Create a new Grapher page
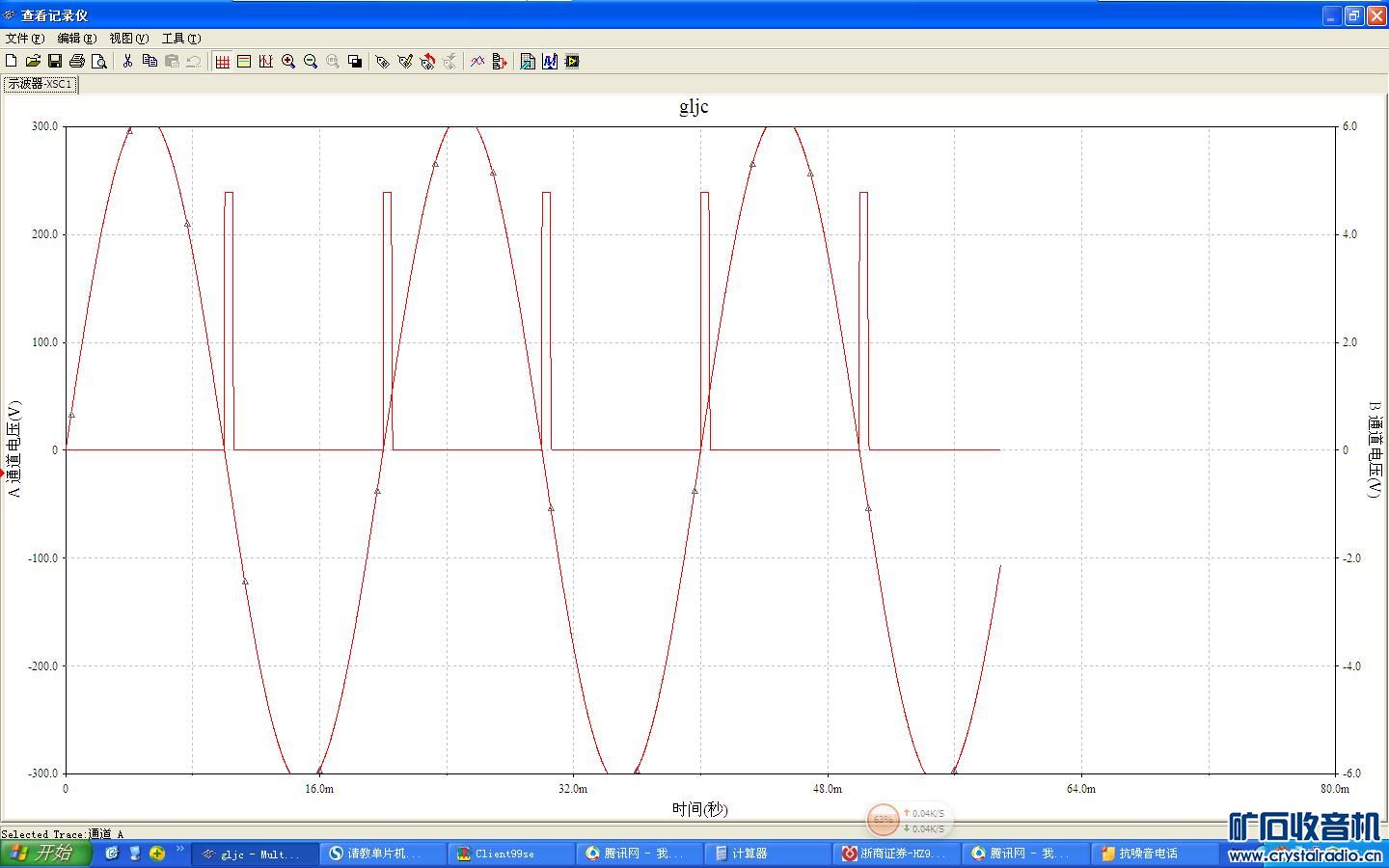This screenshot has width=1389, height=868. pyautogui.click(x=12, y=61)
